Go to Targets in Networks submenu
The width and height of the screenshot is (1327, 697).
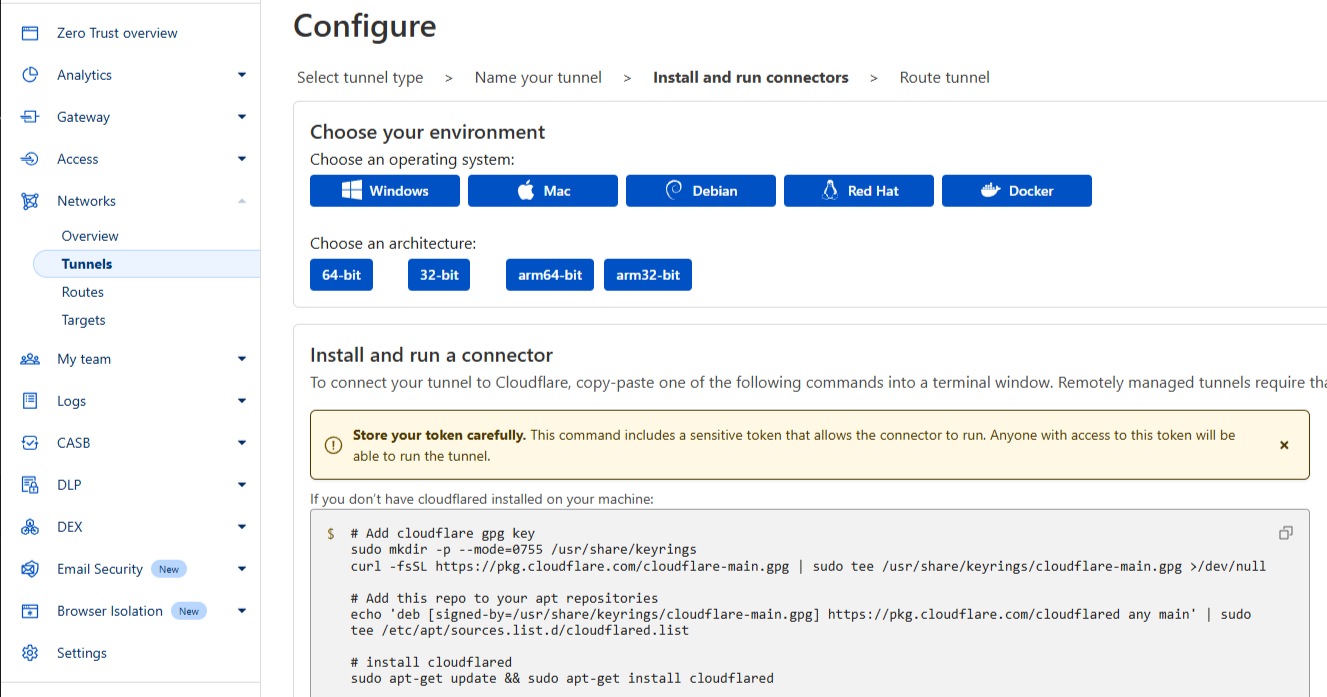pyautogui.click(x=84, y=320)
